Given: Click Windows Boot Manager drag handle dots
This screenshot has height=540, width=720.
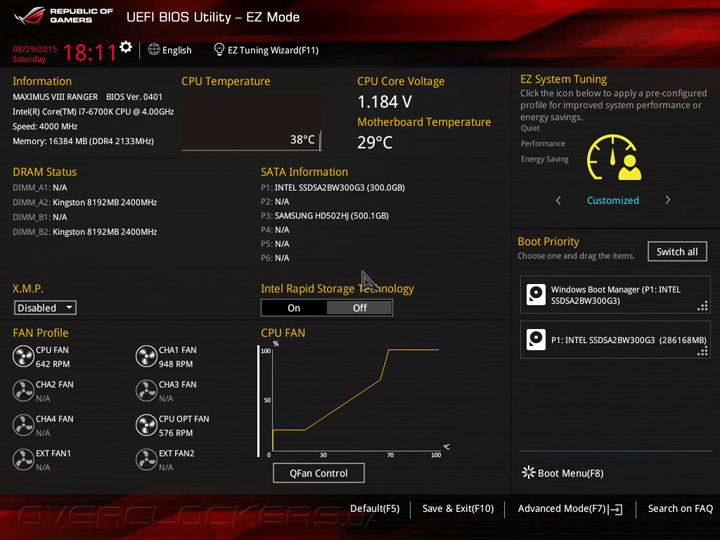Looking at the screenshot, I should 703,306.
